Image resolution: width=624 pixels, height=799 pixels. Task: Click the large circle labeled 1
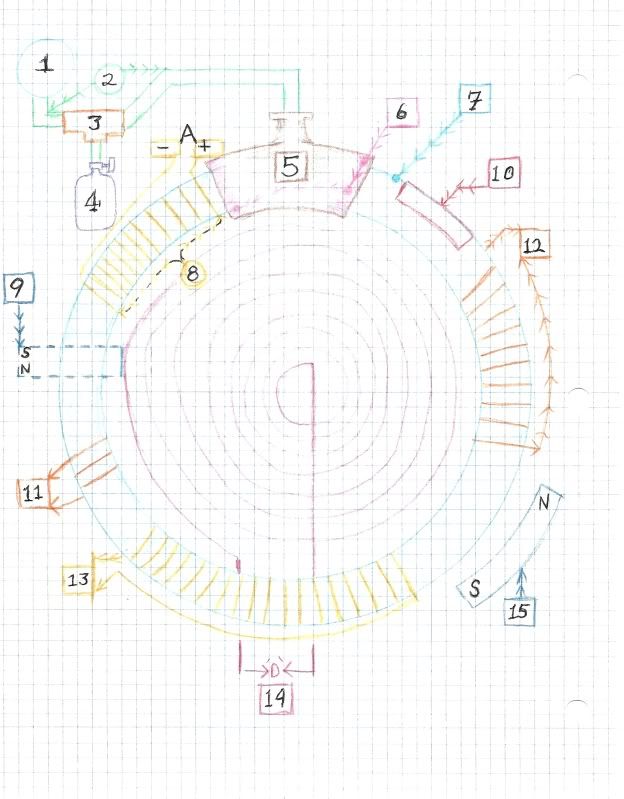(x=43, y=67)
